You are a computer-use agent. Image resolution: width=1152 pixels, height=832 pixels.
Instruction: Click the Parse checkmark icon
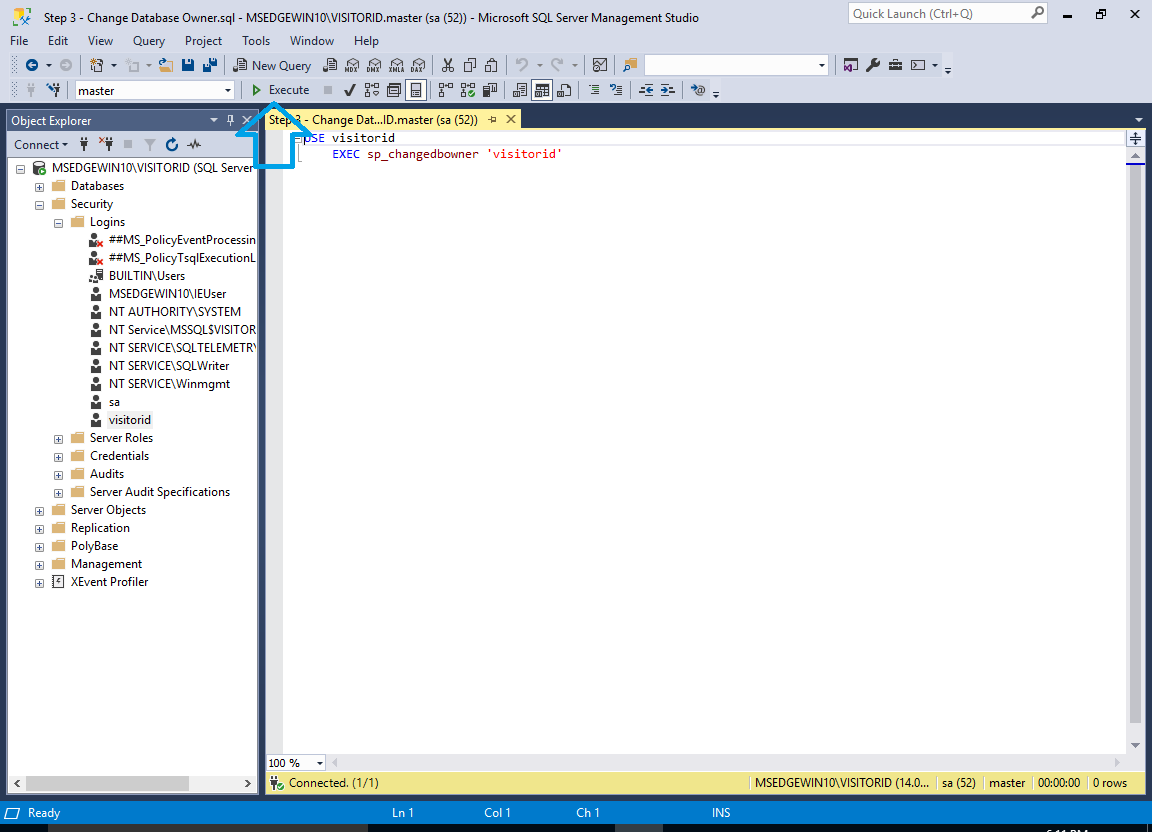350,90
